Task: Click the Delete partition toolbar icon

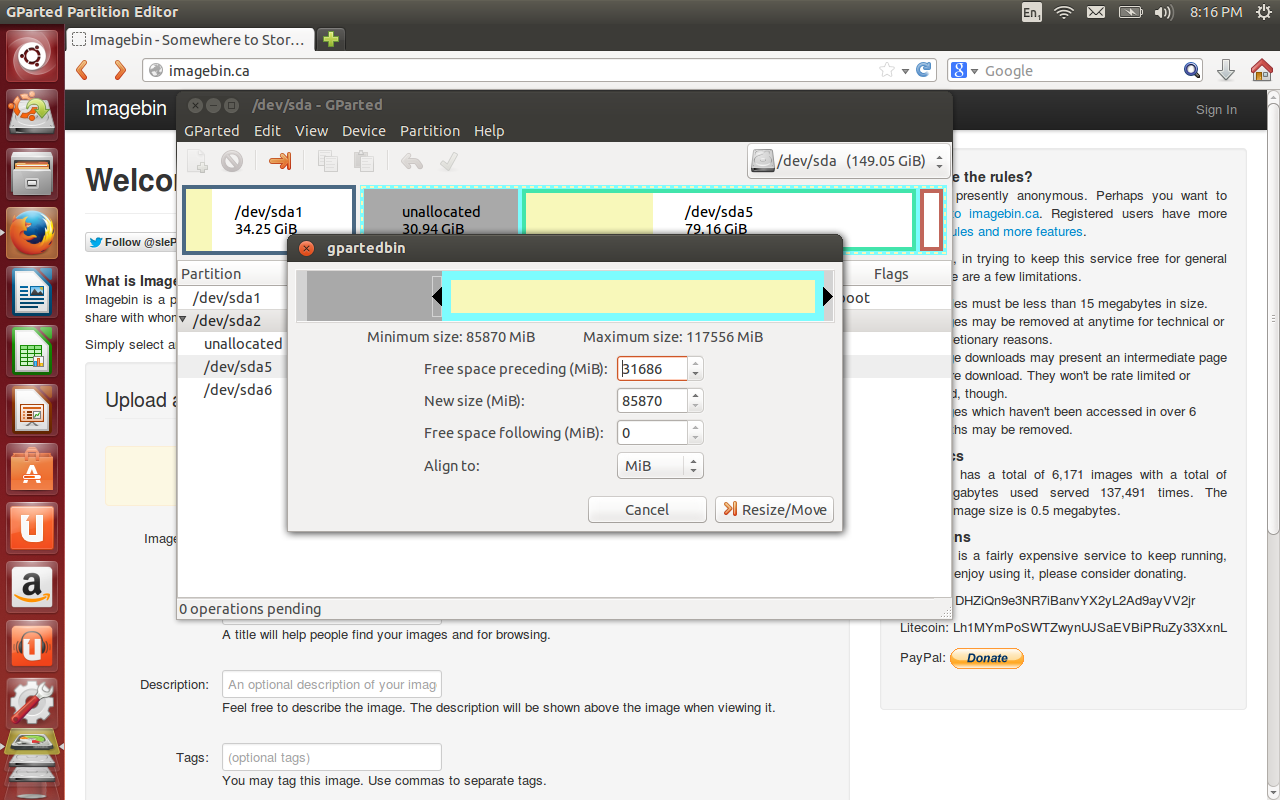Action: [232, 160]
